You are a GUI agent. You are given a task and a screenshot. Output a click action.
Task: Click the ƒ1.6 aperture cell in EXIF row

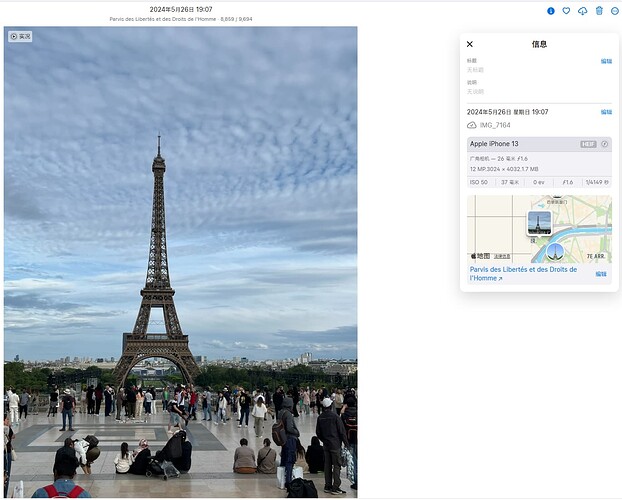coord(568,182)
